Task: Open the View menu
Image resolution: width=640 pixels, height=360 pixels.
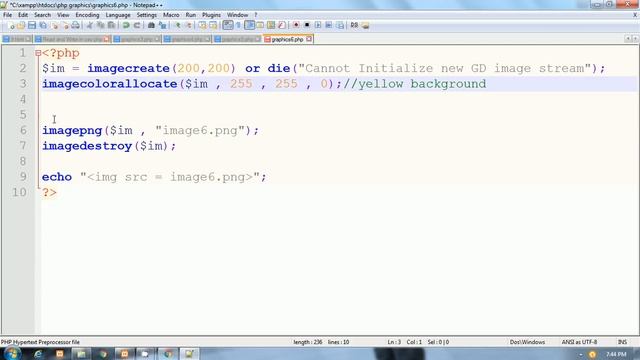Action: coord(63,15)
